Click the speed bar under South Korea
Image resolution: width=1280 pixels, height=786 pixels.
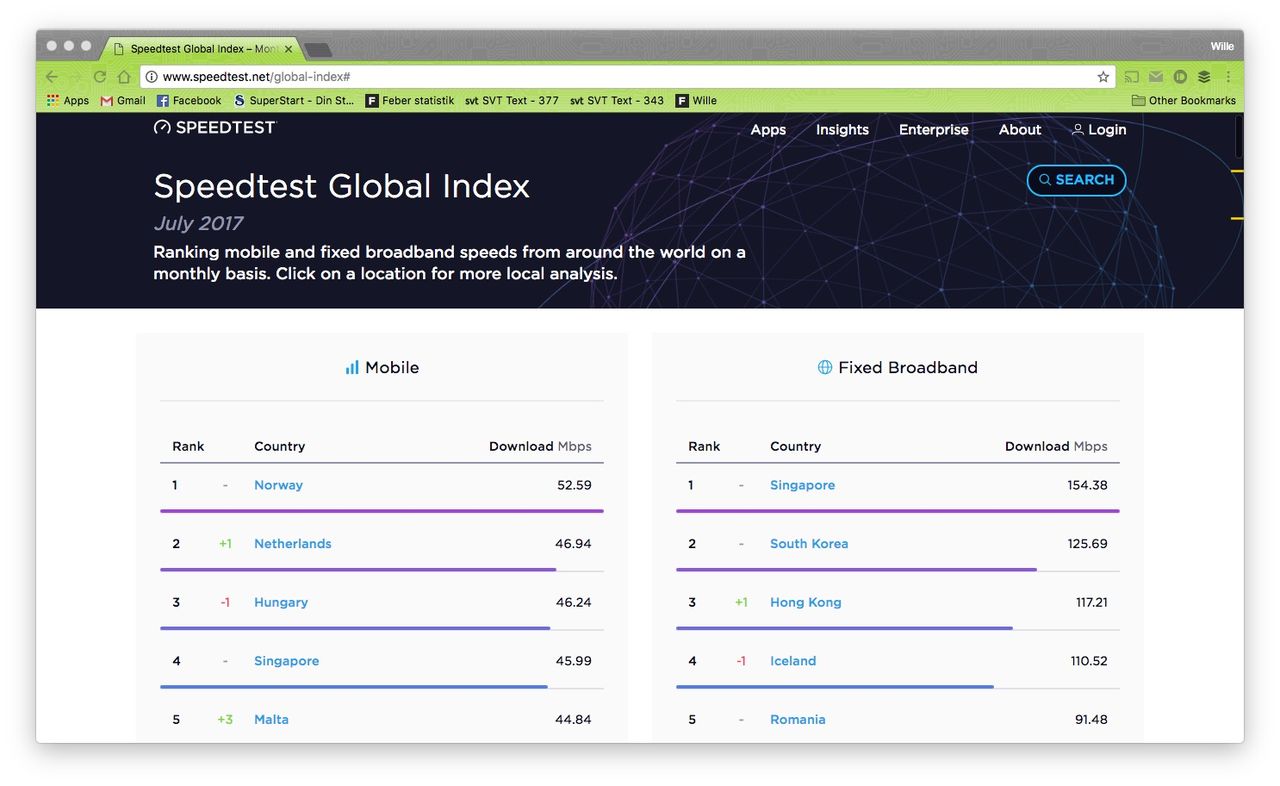click(856, 570)
